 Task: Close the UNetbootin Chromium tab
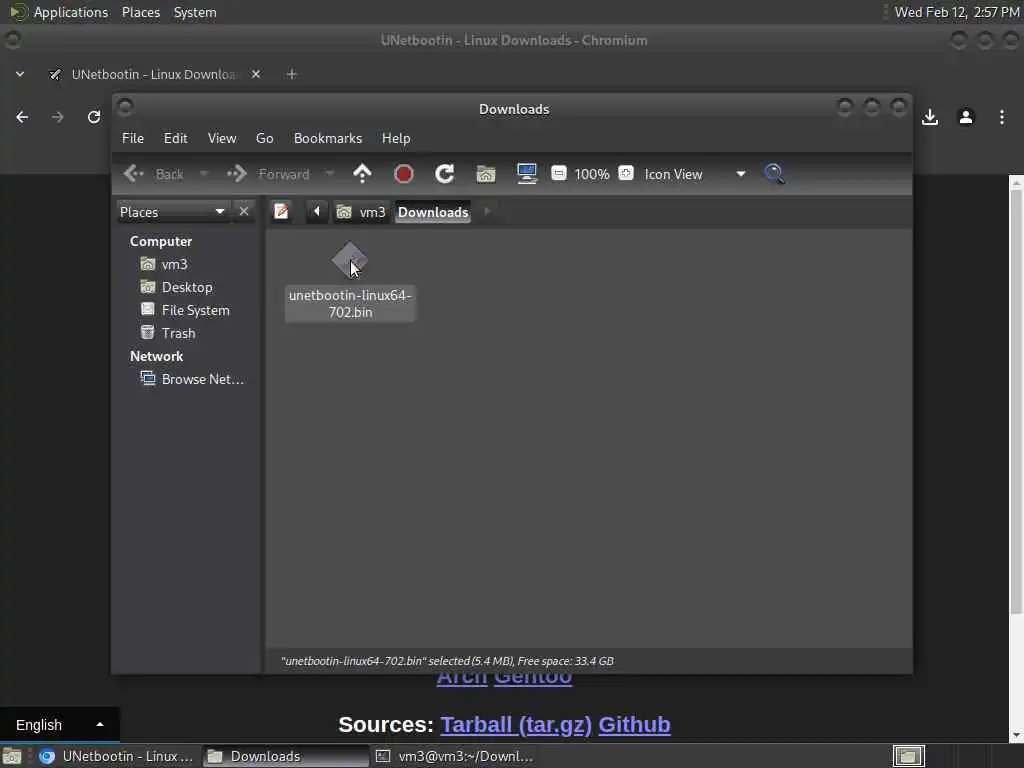click(x=256, y=74)
